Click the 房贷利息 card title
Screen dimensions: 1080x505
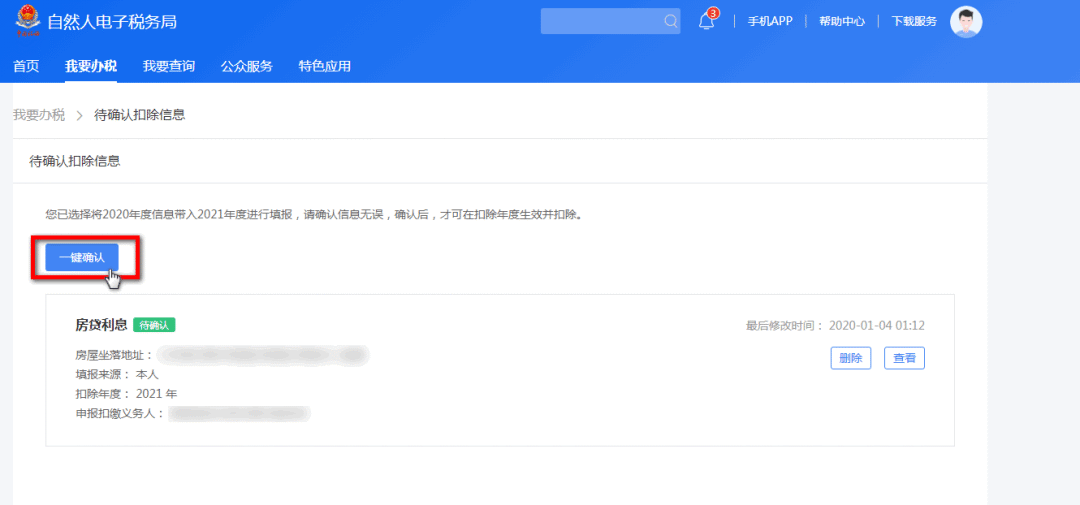pos(101,325)
